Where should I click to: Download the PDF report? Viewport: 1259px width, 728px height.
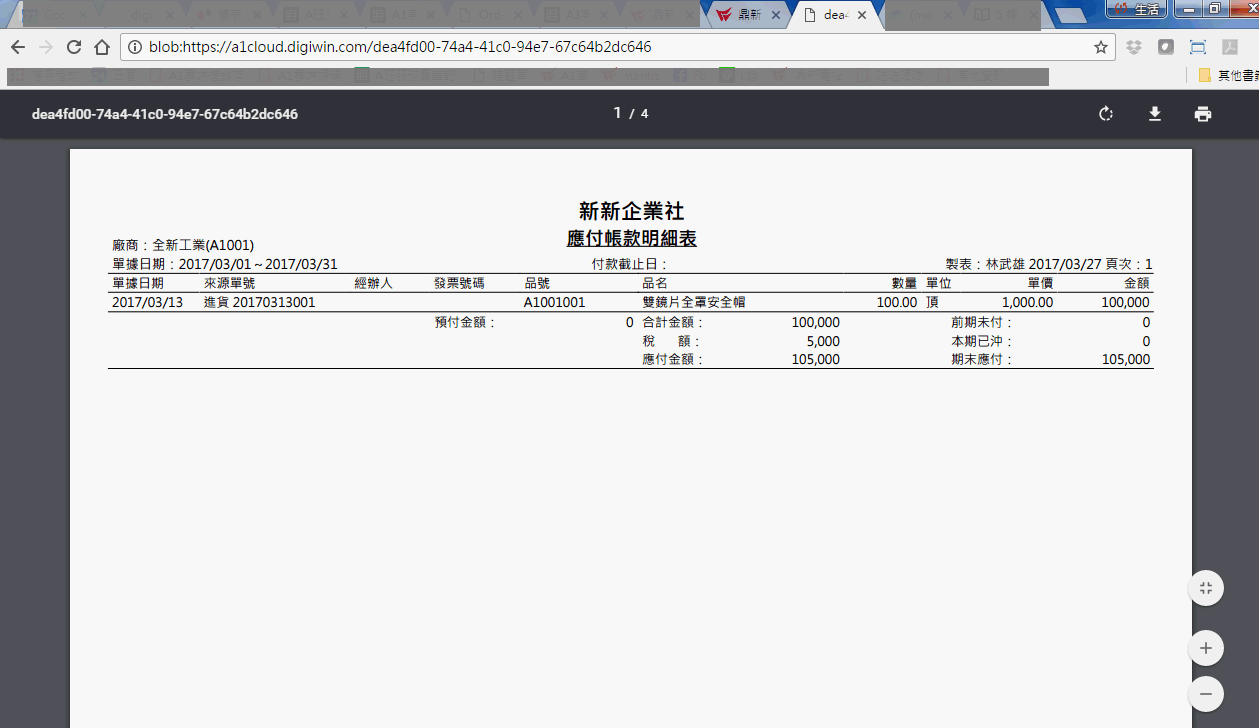[x=1155, y=114]
